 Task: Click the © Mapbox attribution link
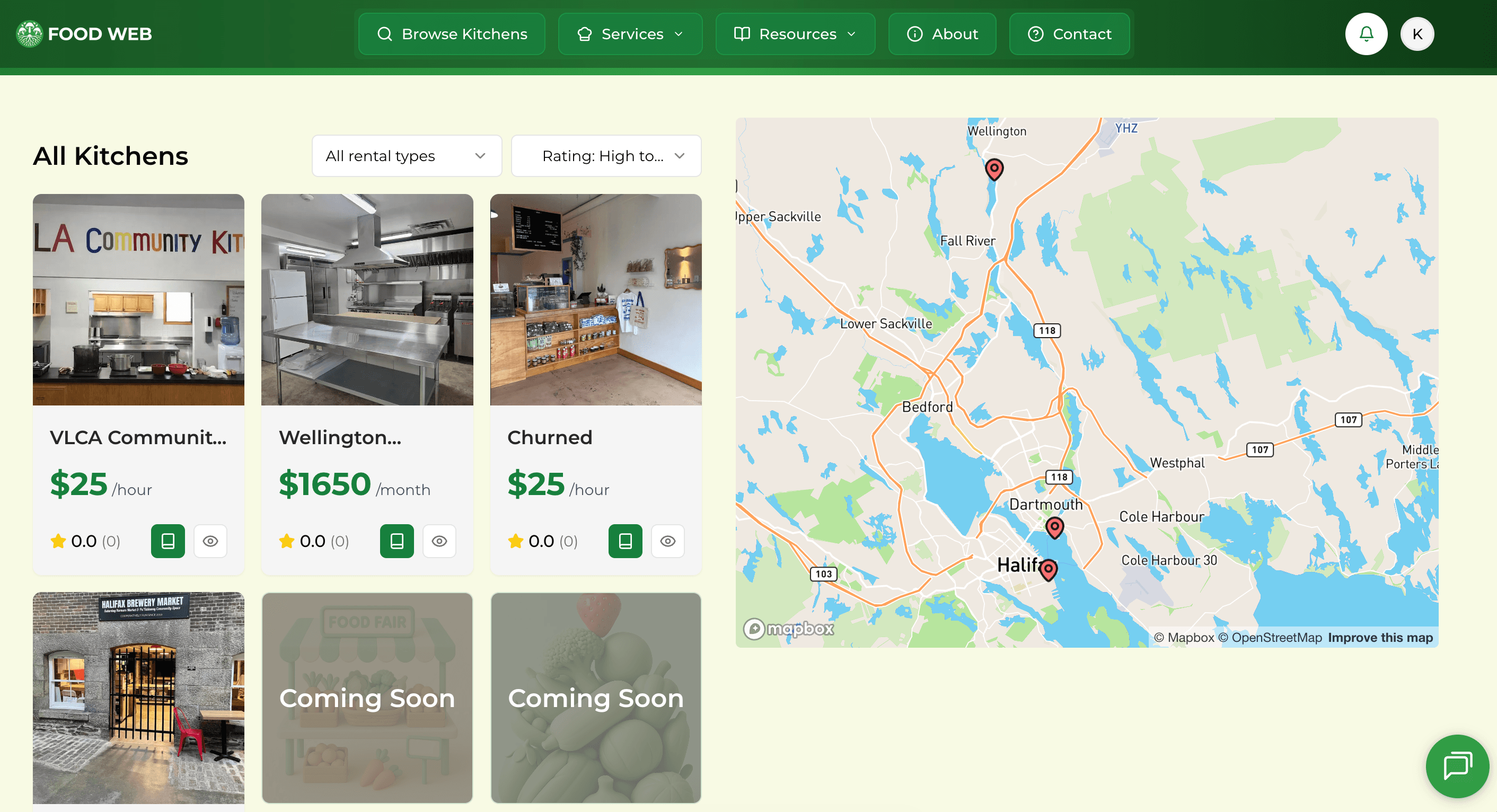1184,637
